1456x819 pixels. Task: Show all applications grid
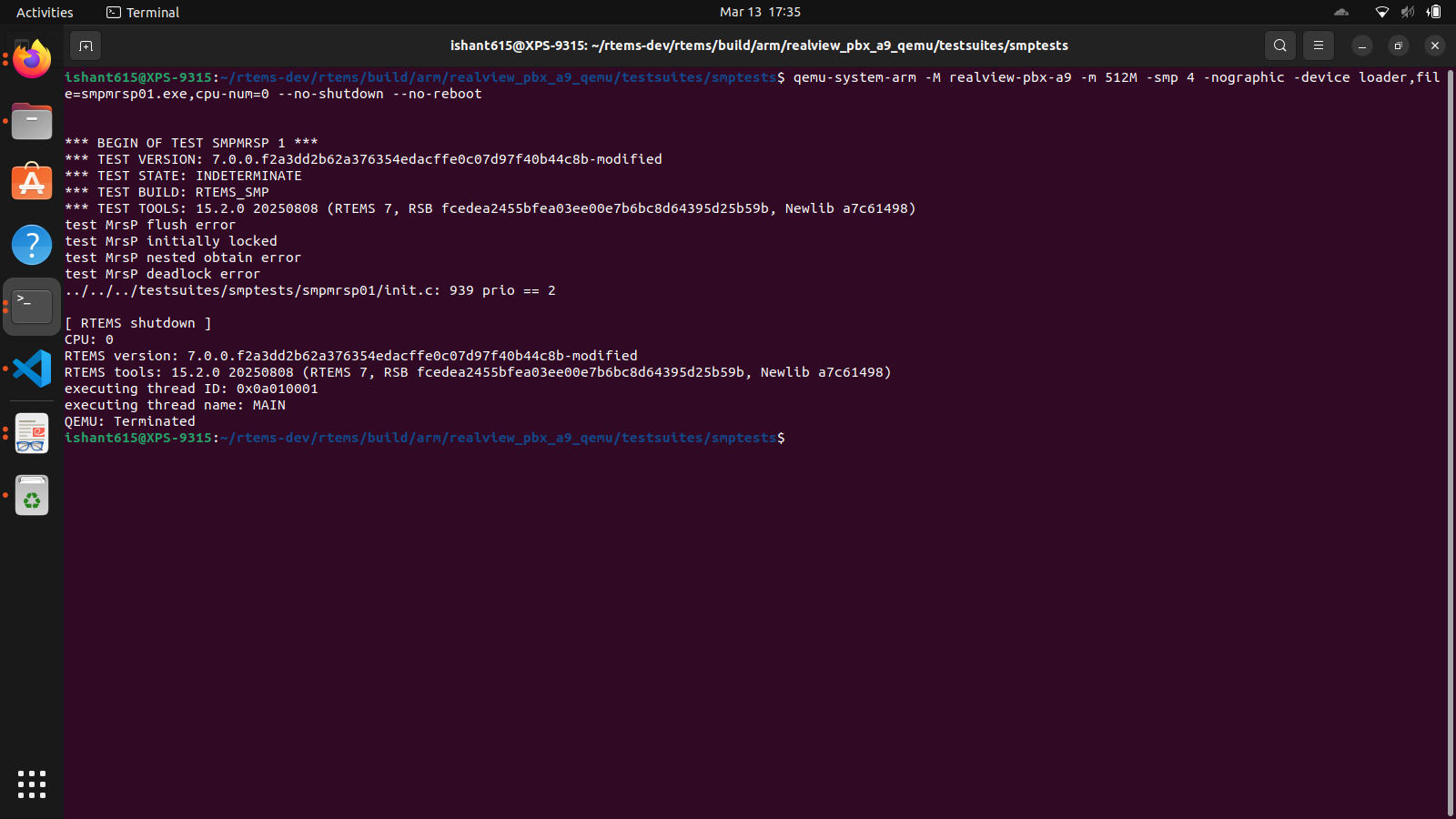point(32,784)
